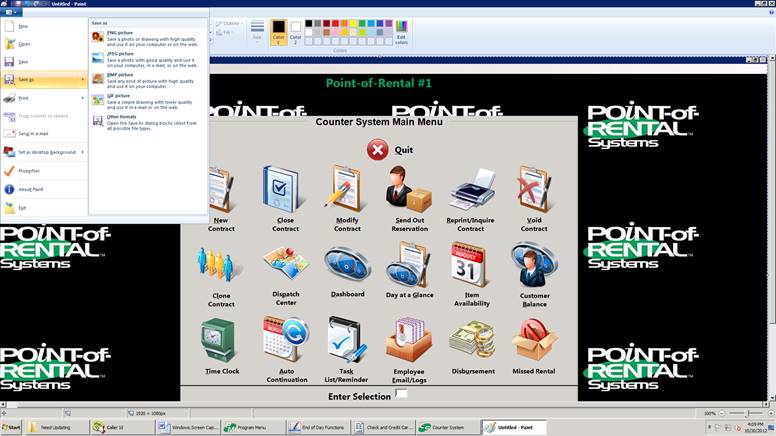Select the Color 1 box
Viewport: 776px width, 436px height.
pos(279,32)
